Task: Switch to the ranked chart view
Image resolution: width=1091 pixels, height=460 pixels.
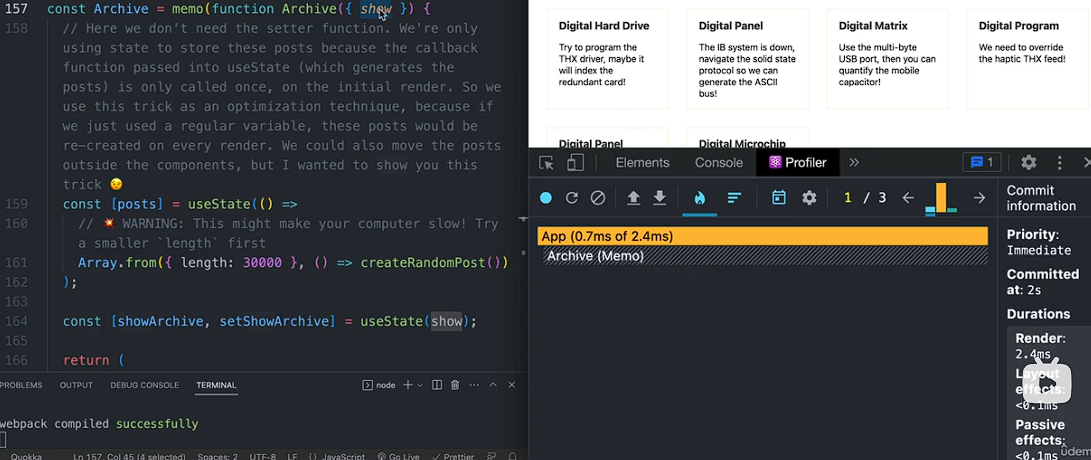Action: coord(734,198)
